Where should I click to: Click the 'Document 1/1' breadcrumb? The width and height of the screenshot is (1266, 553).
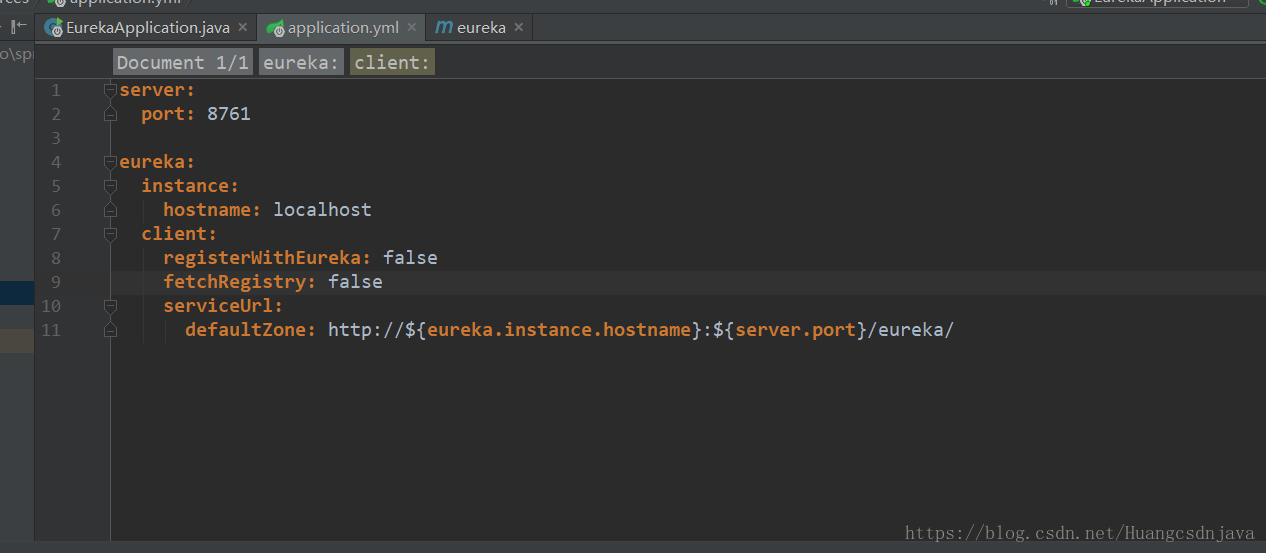click(182, 63)
